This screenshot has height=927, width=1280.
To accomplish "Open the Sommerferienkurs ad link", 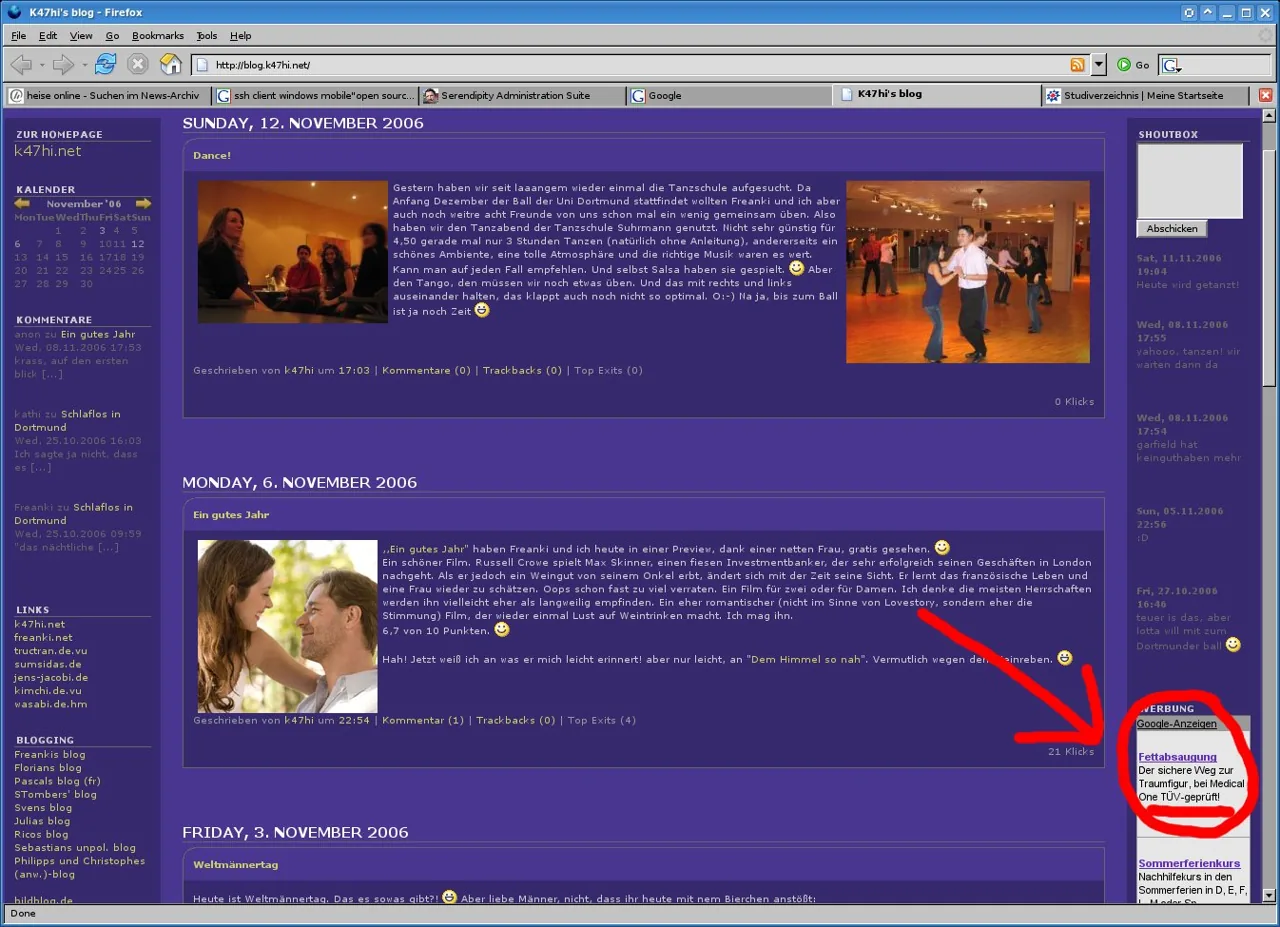I will [x=1189, y=863].
